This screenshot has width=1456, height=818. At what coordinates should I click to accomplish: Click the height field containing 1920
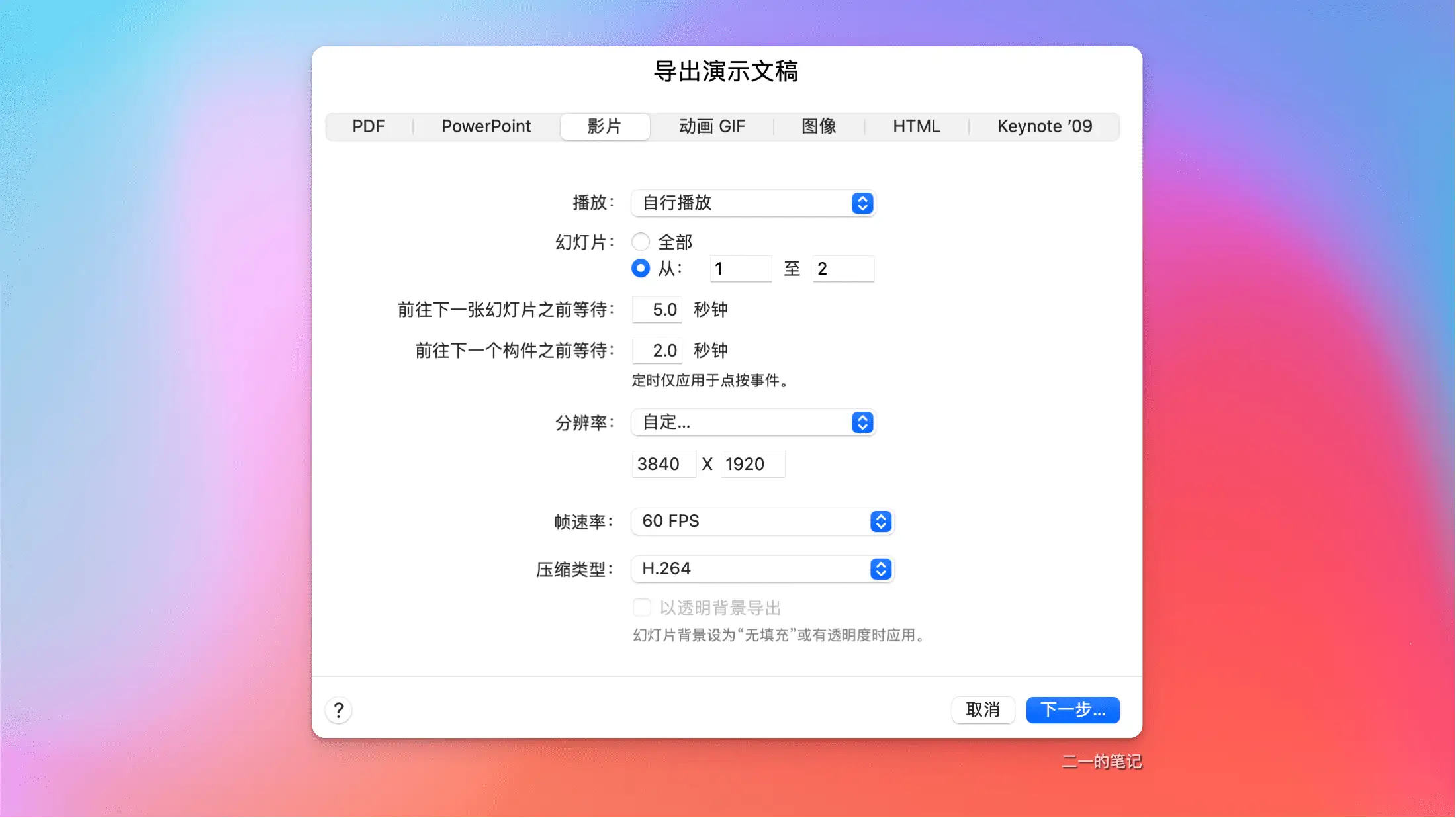(x=752, y=464)
